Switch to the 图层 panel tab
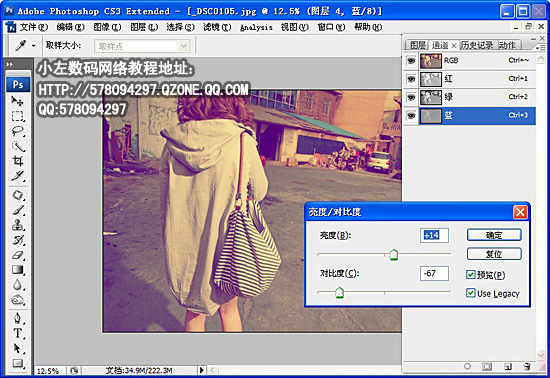 tap(417, 45)
